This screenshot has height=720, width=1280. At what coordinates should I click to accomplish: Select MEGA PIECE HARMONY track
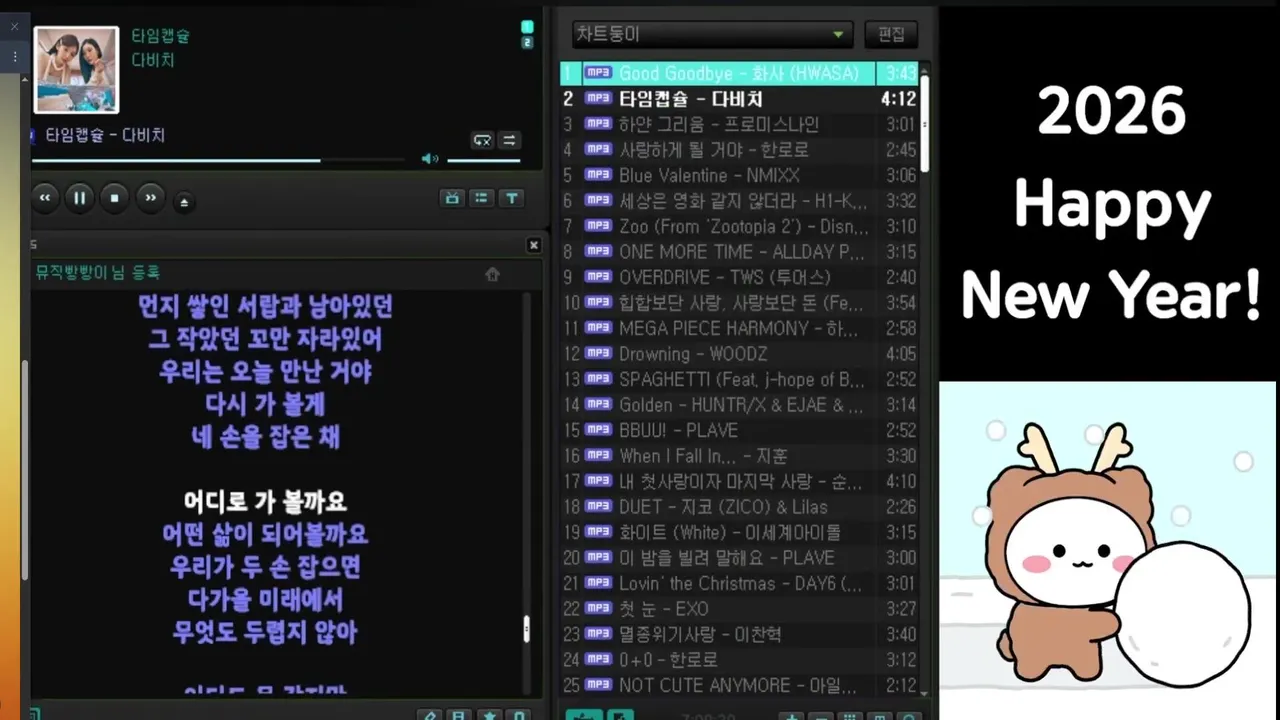click(739, 328)
